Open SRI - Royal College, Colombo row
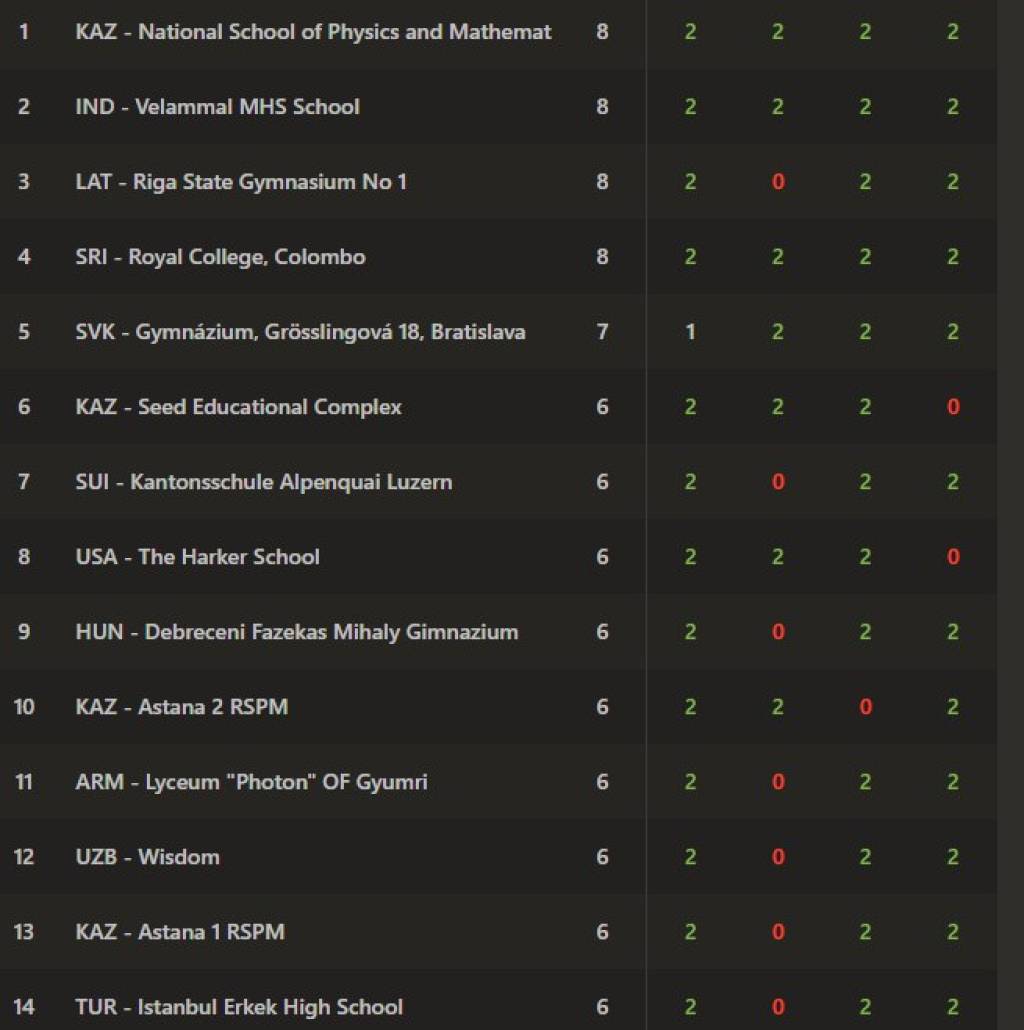This screenshot has width=1024, height=1030. 220,257
